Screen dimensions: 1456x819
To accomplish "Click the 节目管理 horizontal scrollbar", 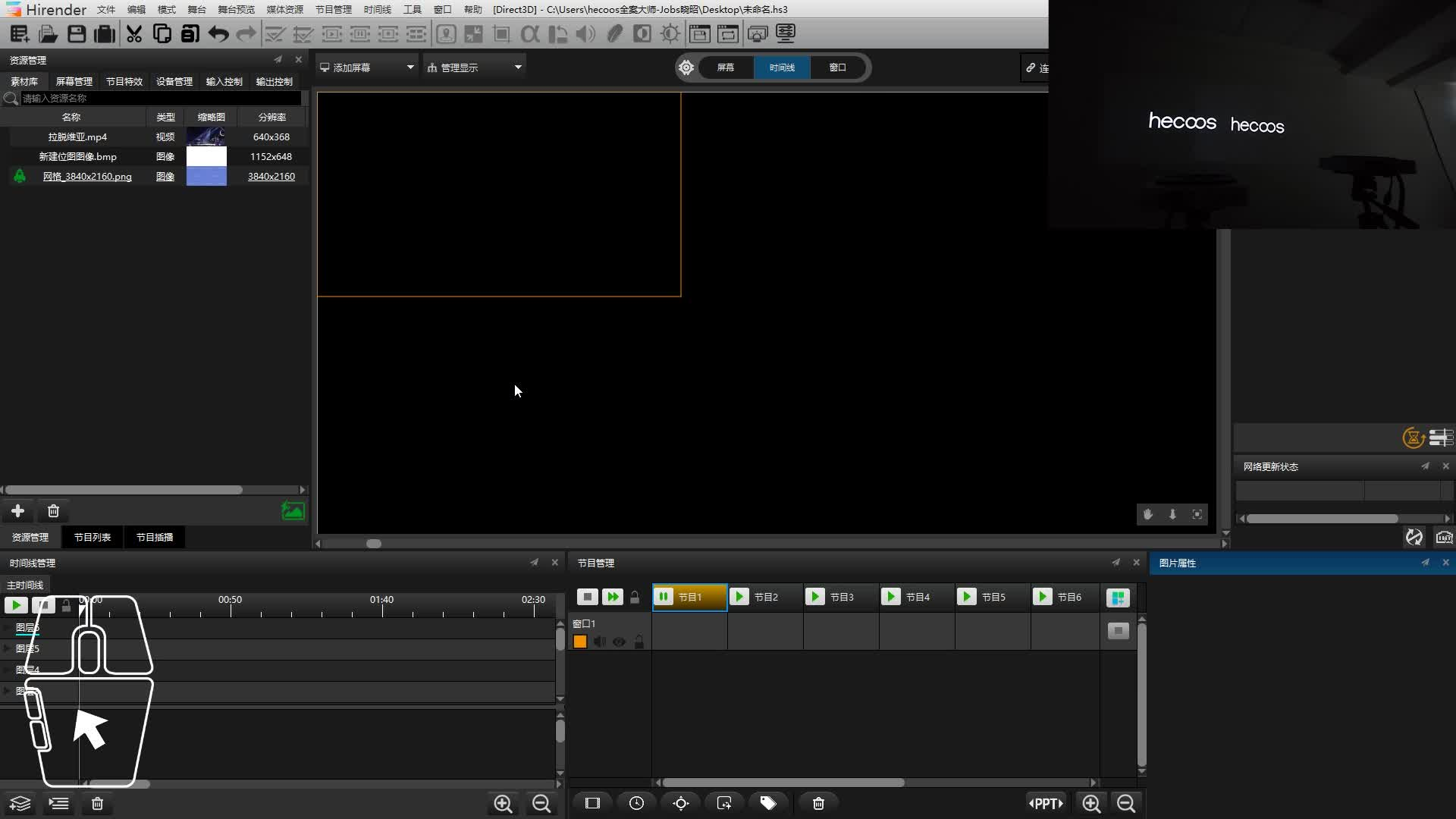I will coord(783,782).
